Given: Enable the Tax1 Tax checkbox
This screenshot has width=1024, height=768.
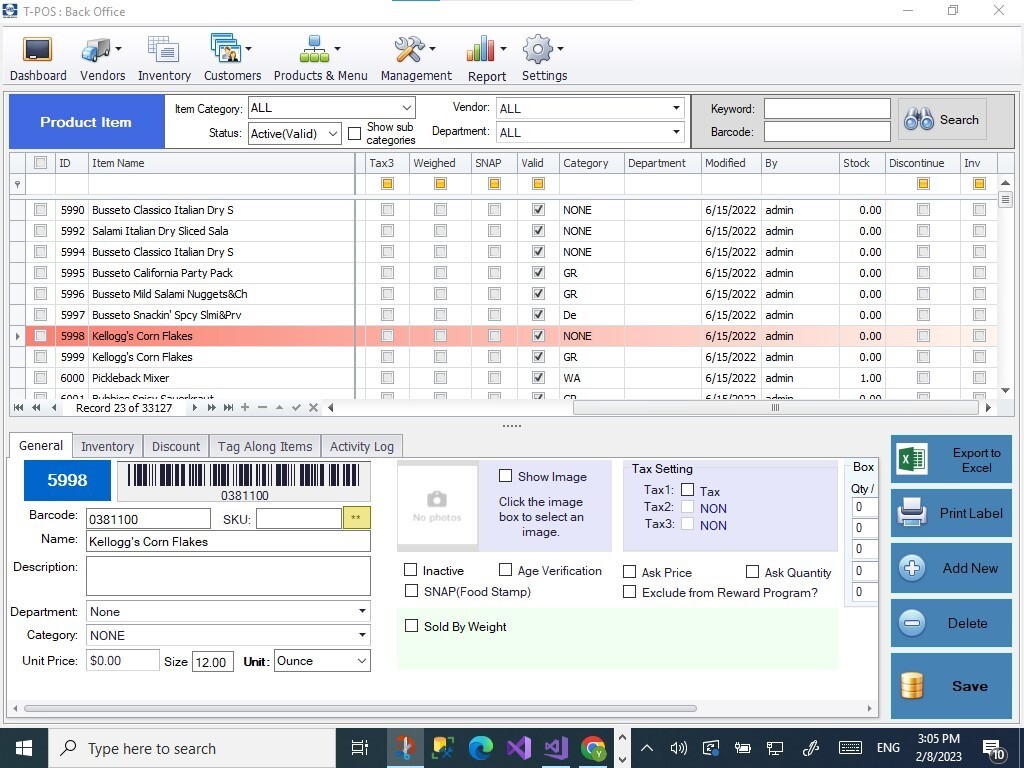Looking at the screenshot, I should tap(687, 490).
